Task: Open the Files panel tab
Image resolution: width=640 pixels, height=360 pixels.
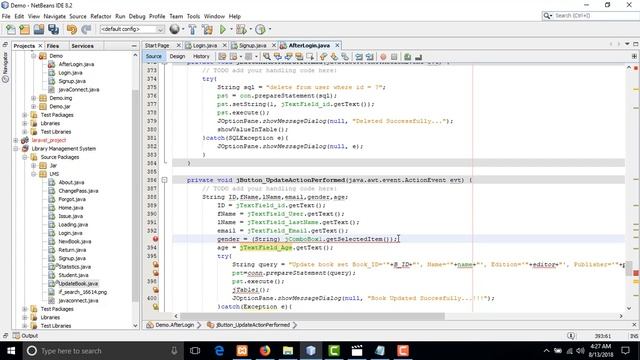Action: (x=53, y=46)
